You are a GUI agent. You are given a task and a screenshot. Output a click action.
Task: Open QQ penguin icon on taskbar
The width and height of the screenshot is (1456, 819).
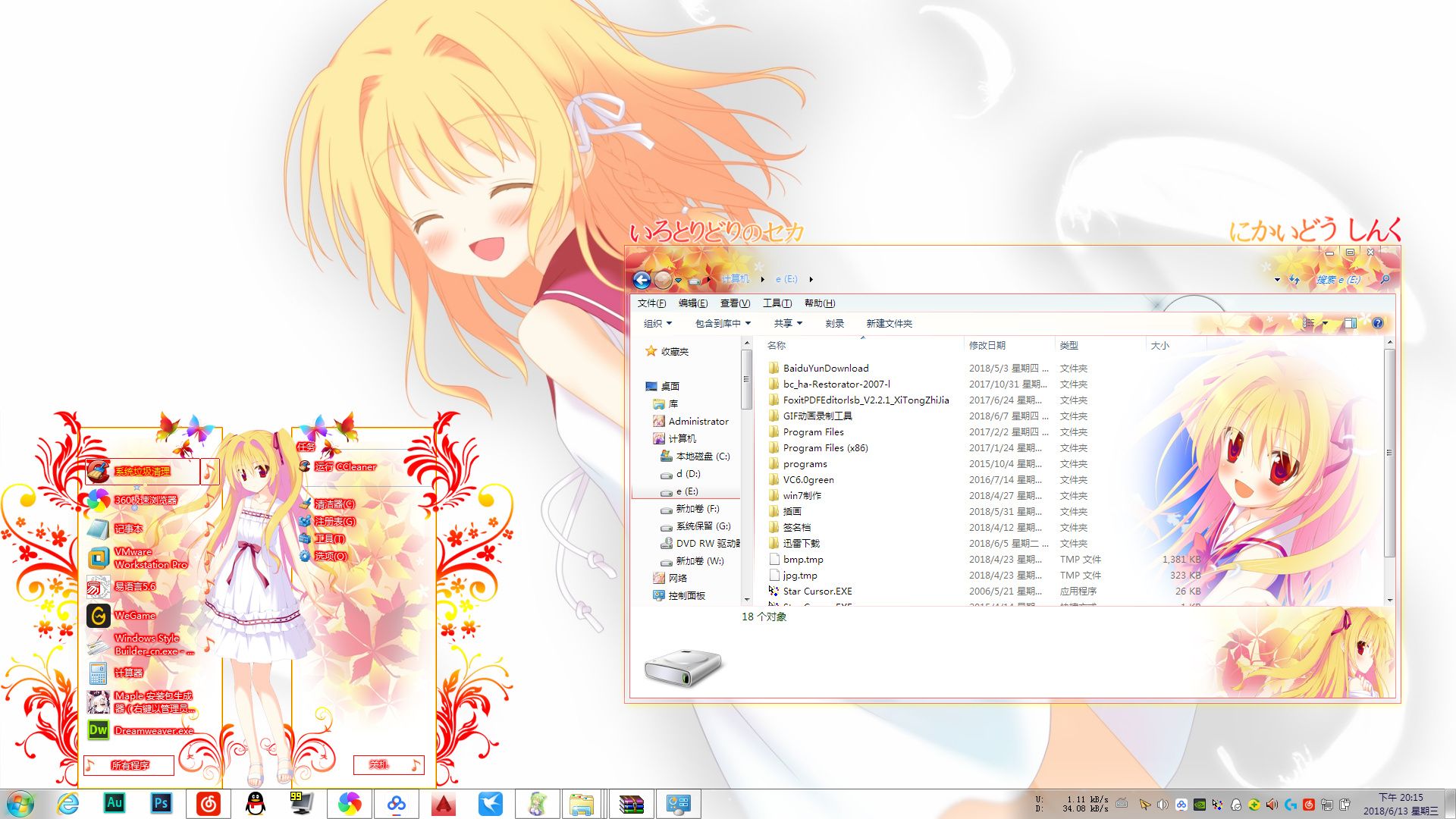(256, 803)
